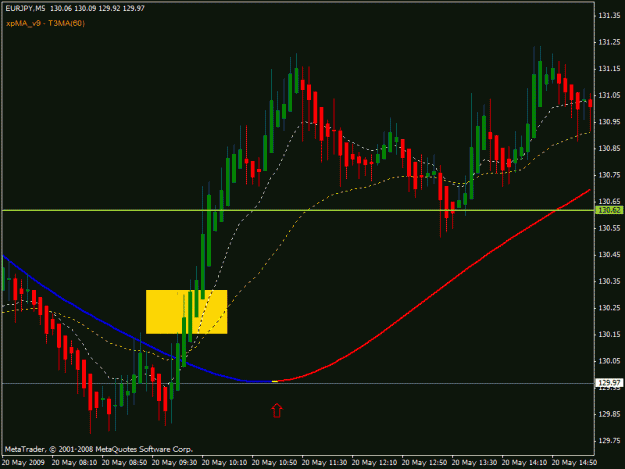Viewport: 625px width, 469px height.
Task: Click the 20 May 11:30 time label
Action: point(324,463)
